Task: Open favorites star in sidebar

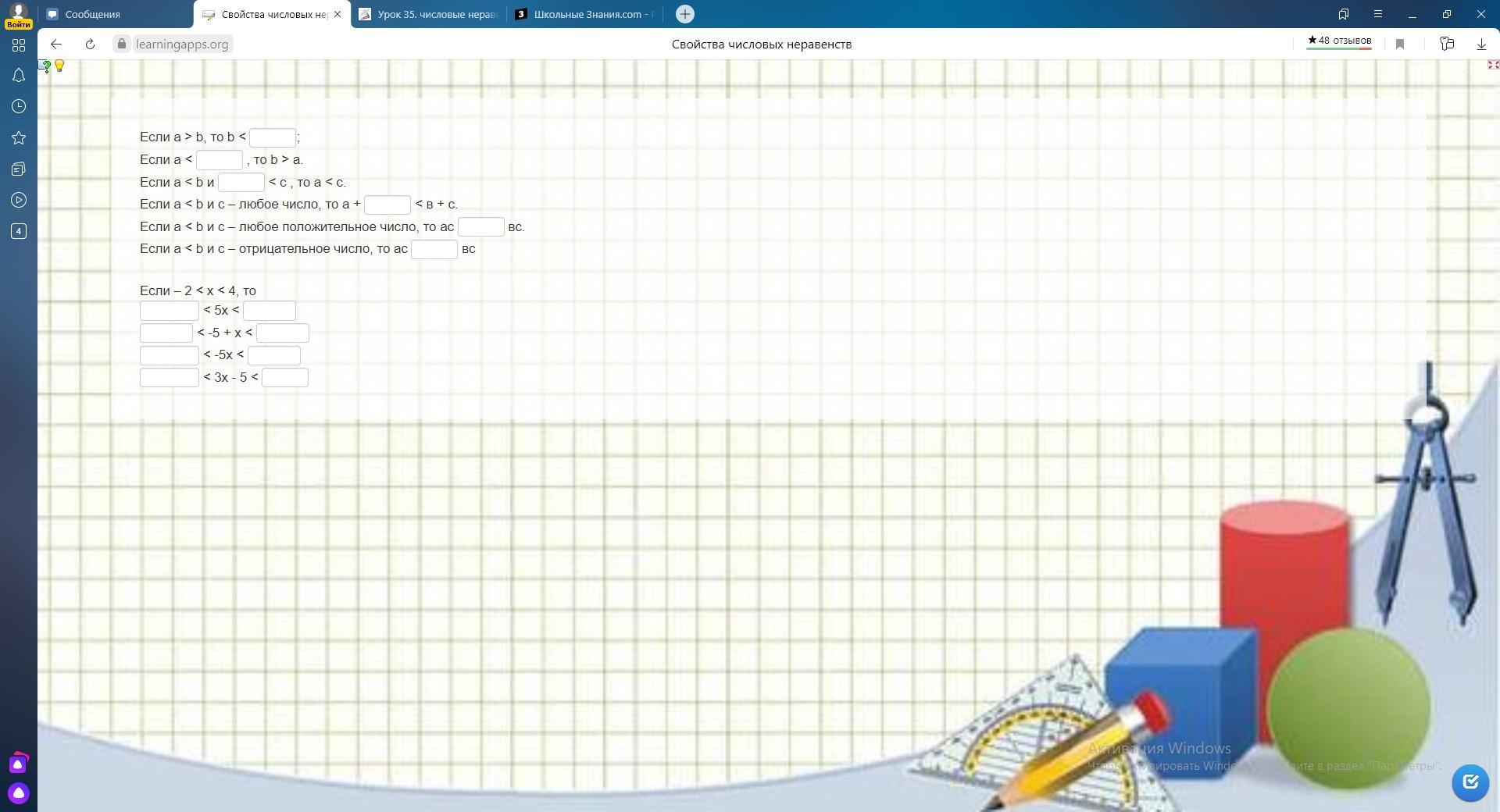Action: tap(19, 137)
